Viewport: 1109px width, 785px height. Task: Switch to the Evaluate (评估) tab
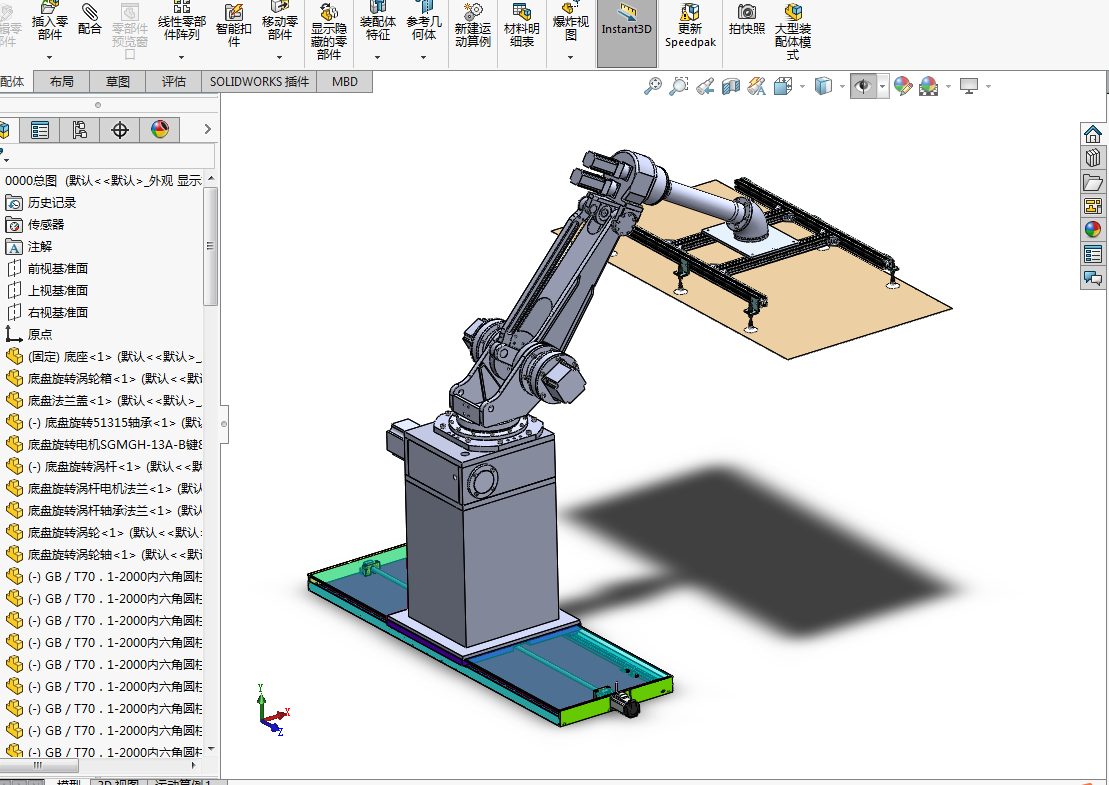[173, 81]
